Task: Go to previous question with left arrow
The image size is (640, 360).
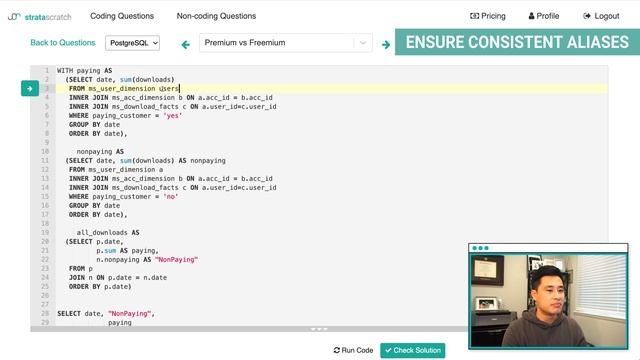Action: click(186, 44)
